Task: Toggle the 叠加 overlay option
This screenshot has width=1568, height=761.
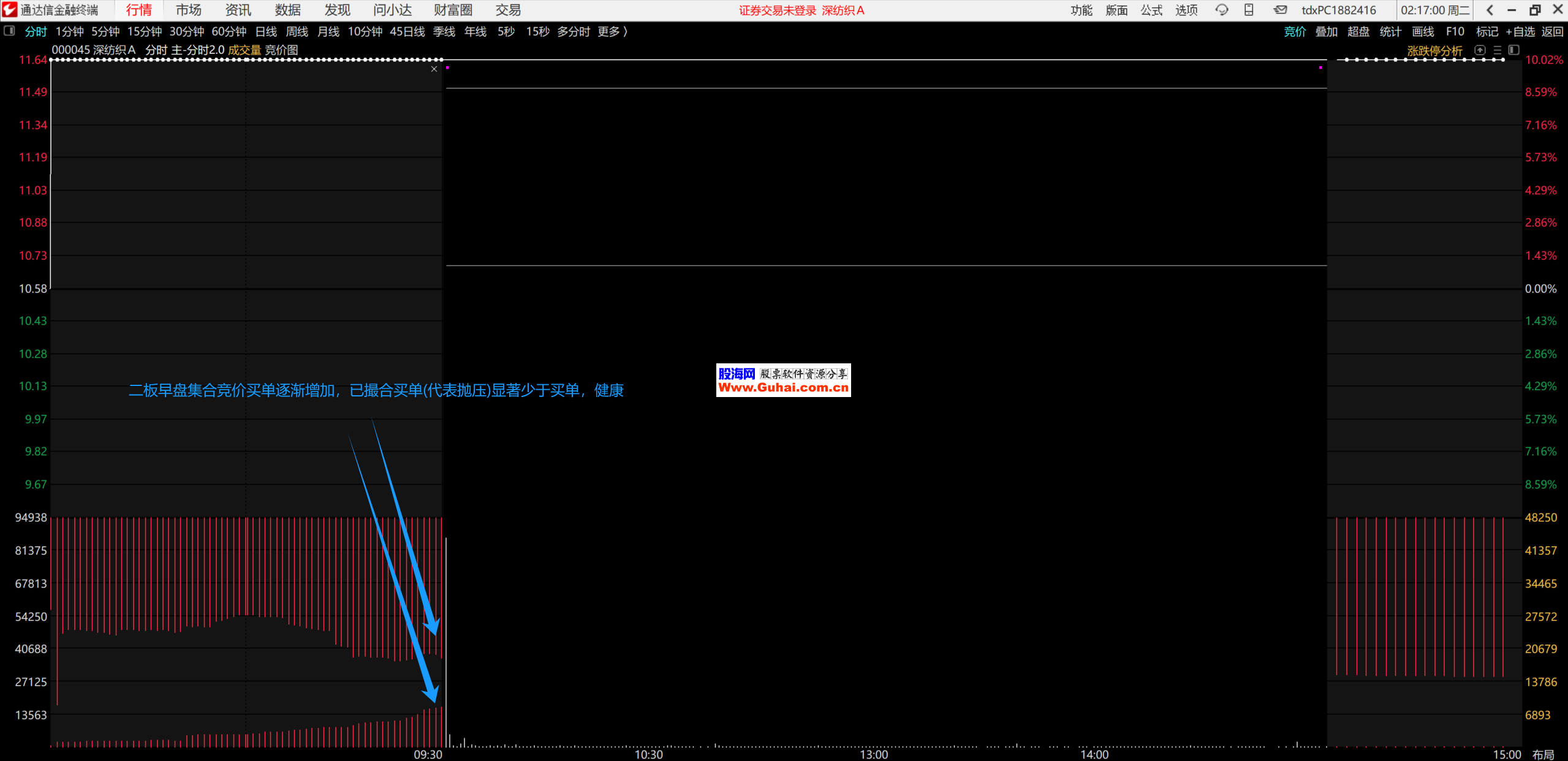Action: click(1327, 32)
